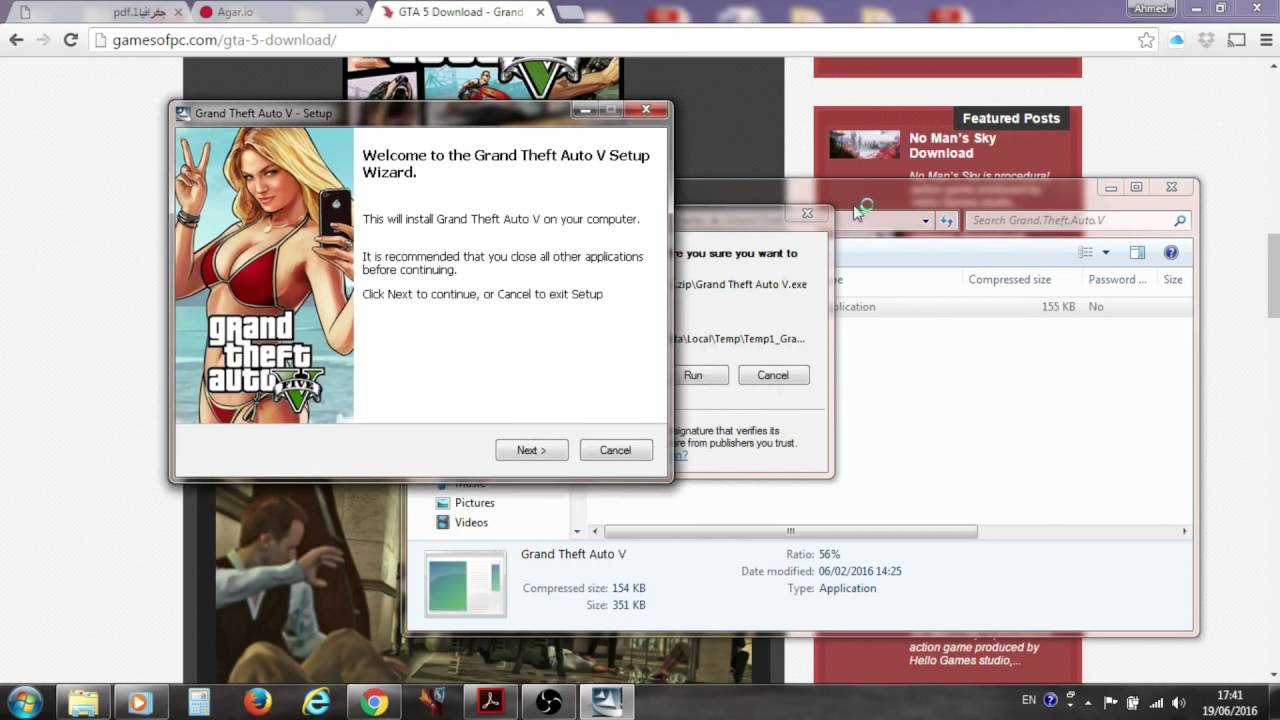Open Pictures in the Explorer navigation pane
This screenshot has height=720, width=1280.
click(x=474, y=503)
